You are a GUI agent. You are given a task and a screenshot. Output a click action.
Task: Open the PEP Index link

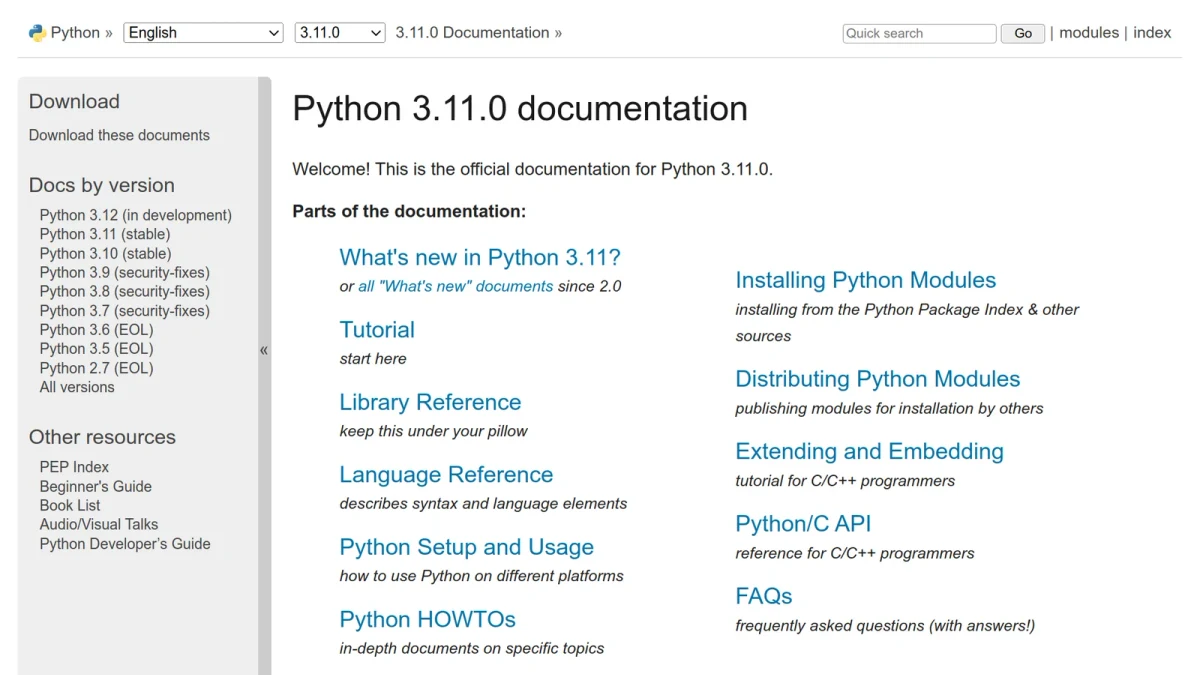click(74, 467)
